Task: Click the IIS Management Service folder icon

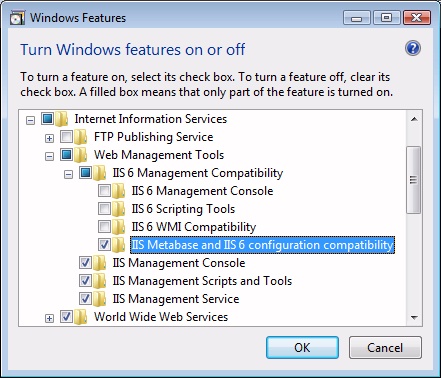Action: [99, 299]
